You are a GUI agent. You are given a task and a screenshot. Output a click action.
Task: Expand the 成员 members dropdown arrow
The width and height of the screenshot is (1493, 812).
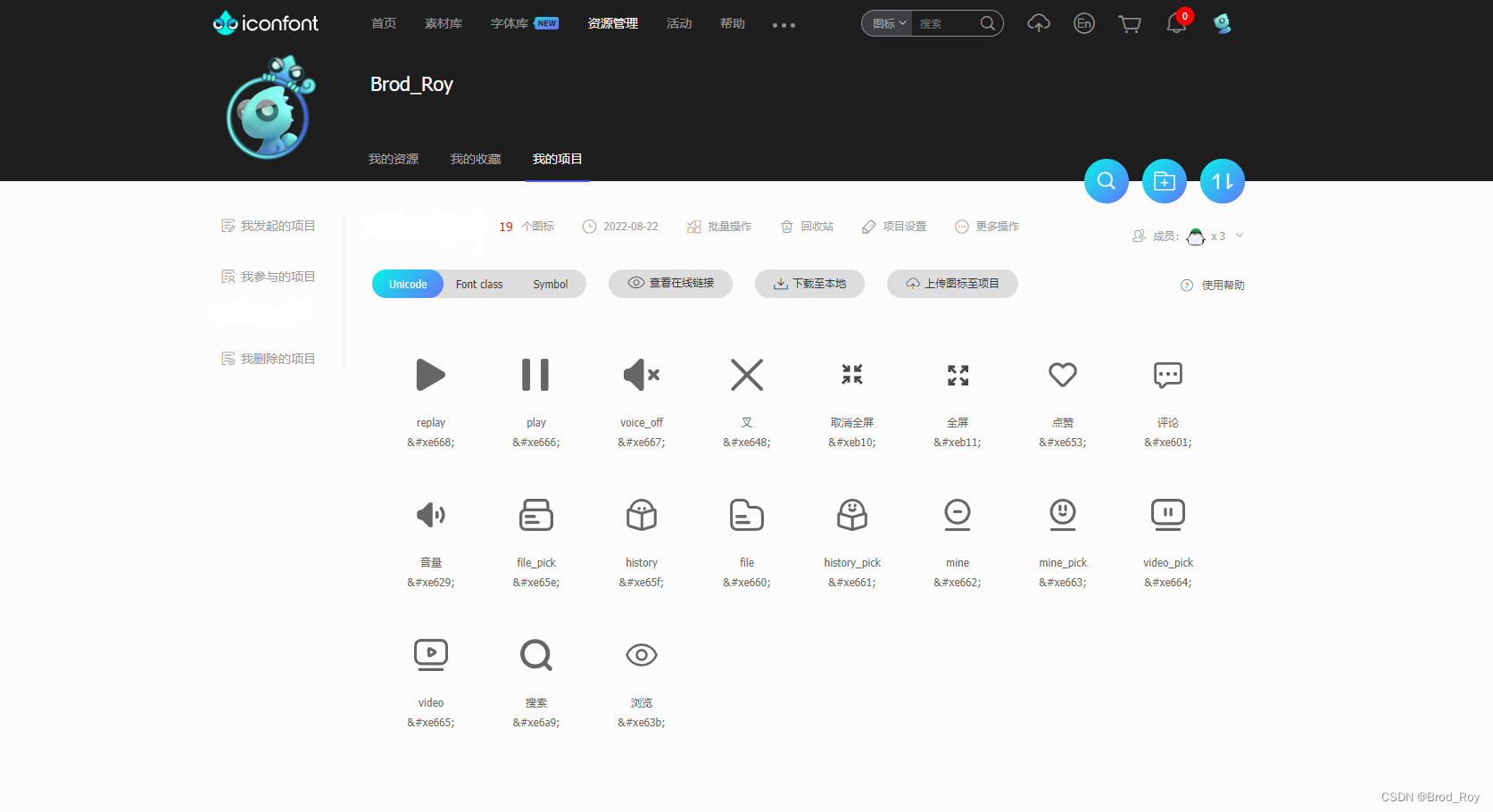point(1240,236)
